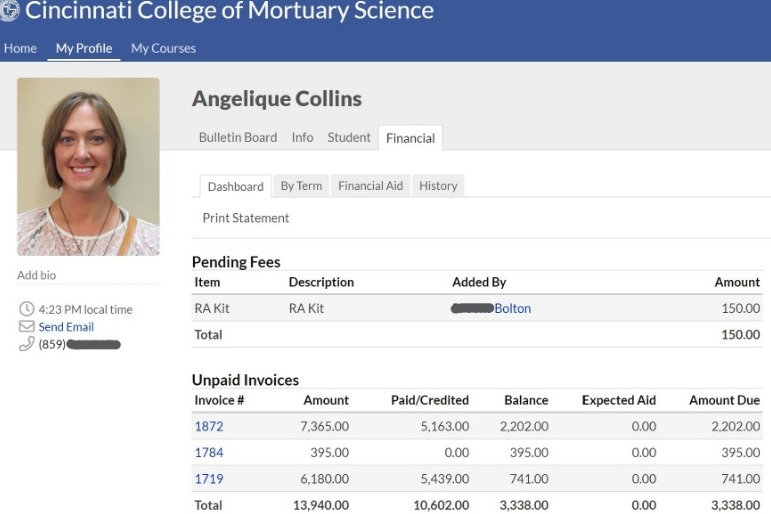Open invoice 1784
This screenshot has width=771, height=514.
coord(209,452)
